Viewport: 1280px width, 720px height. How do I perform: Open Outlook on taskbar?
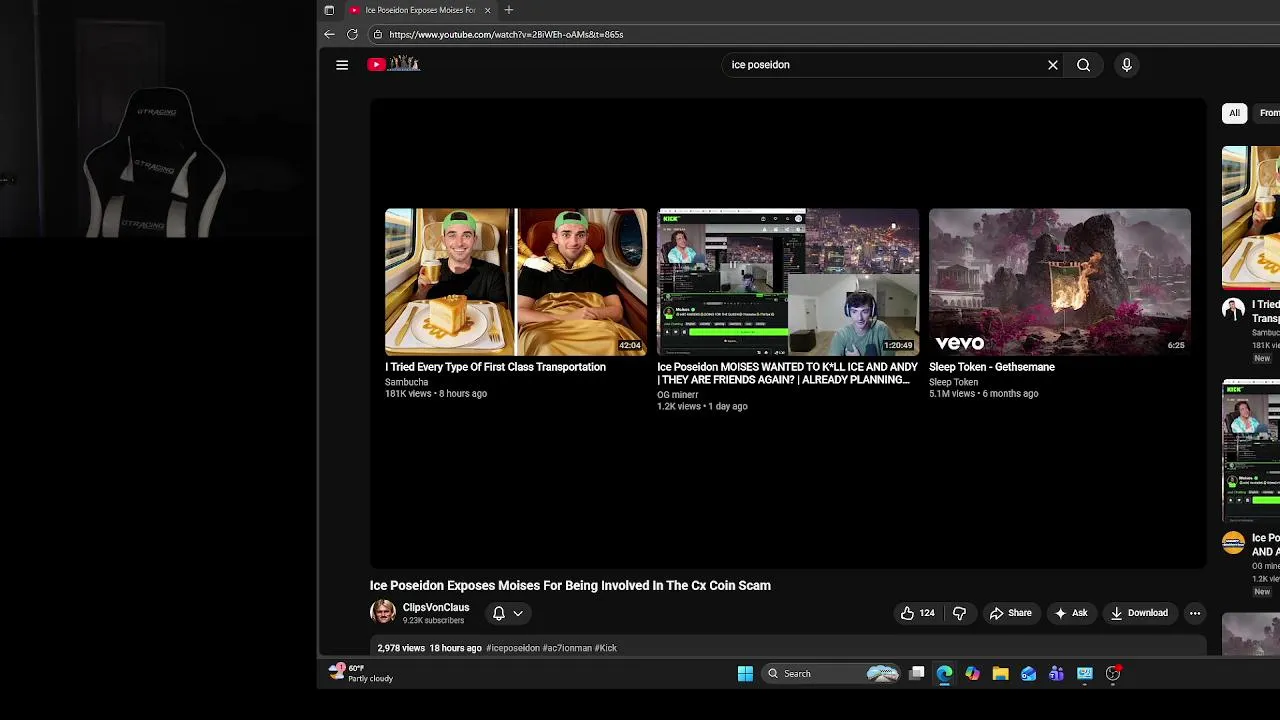[1028, 674]
